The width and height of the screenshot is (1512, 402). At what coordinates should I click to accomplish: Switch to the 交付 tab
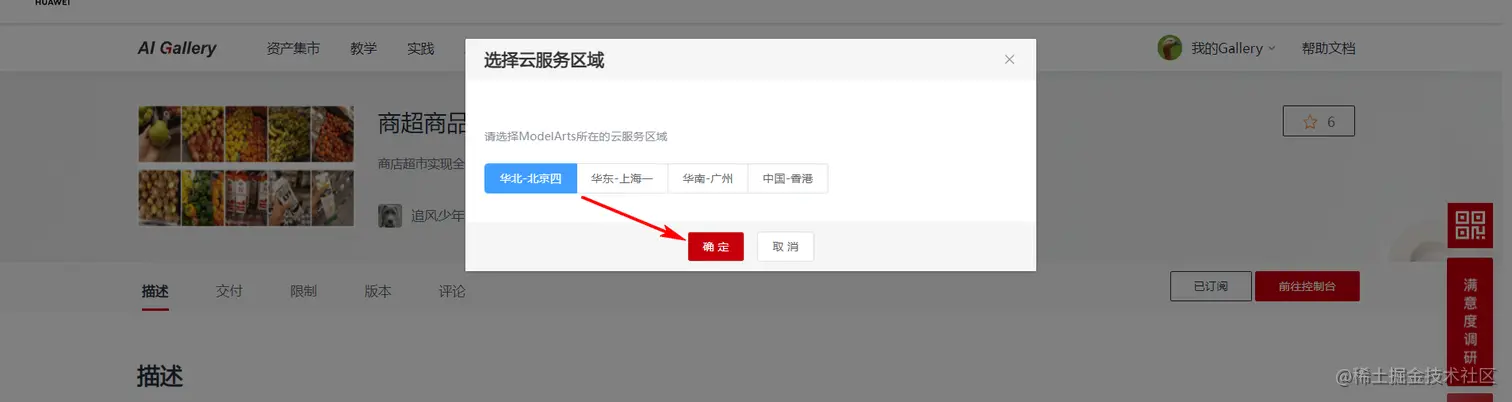tap(229, 291)
